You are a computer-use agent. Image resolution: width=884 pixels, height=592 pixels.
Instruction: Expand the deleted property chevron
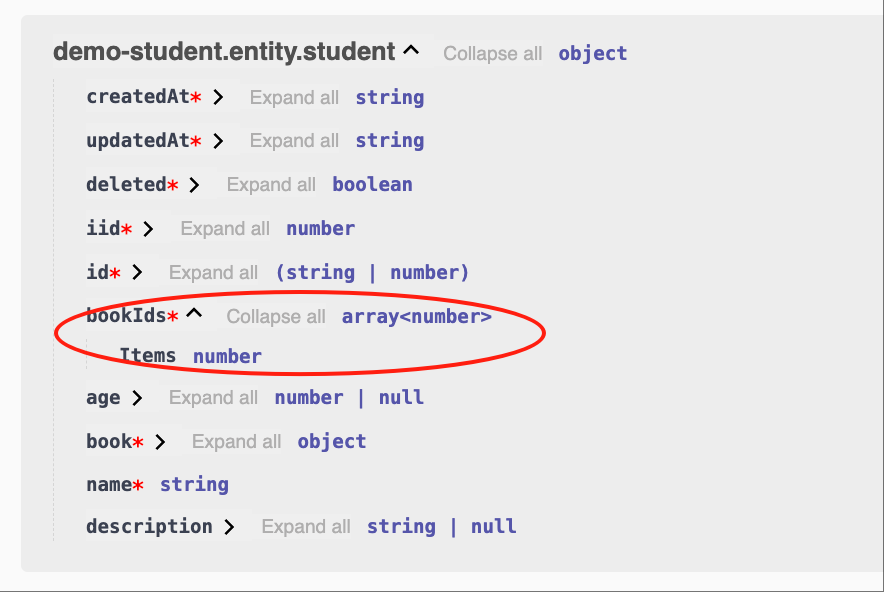[195, 185]
